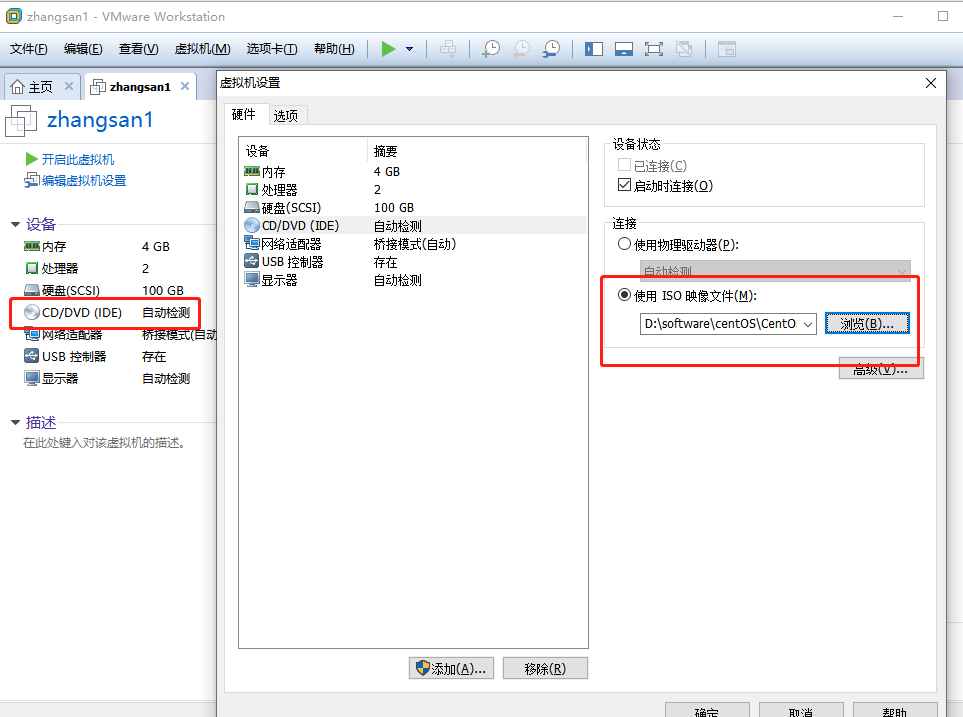Open the snapshot manager toolbar icon
Screen dimensions: 963x717
click(552, 49)
